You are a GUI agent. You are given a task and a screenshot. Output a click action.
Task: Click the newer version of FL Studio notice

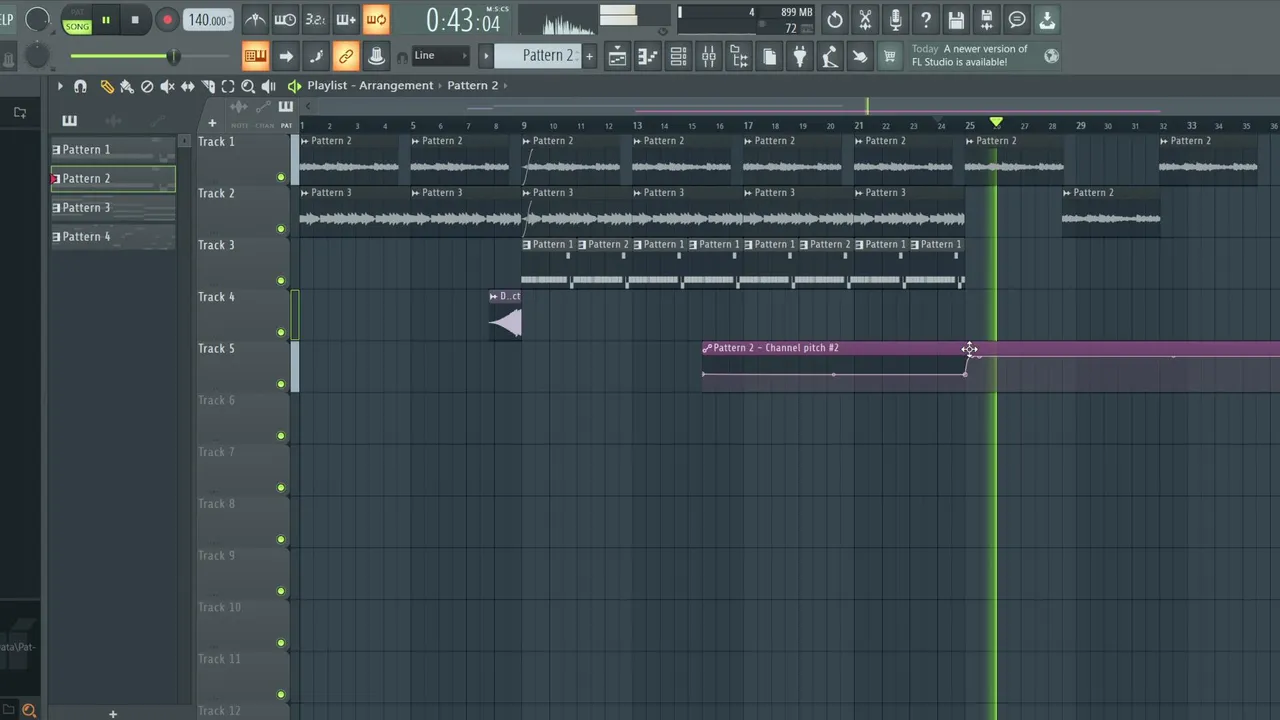tap(969, 55)
